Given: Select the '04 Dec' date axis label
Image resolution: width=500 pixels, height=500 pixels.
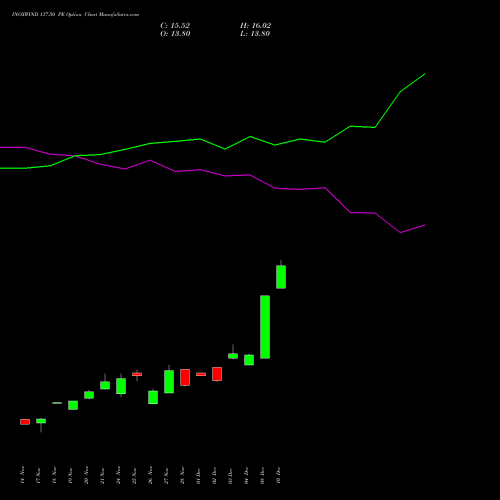Looking at the screenshot, I should point(246,475).
